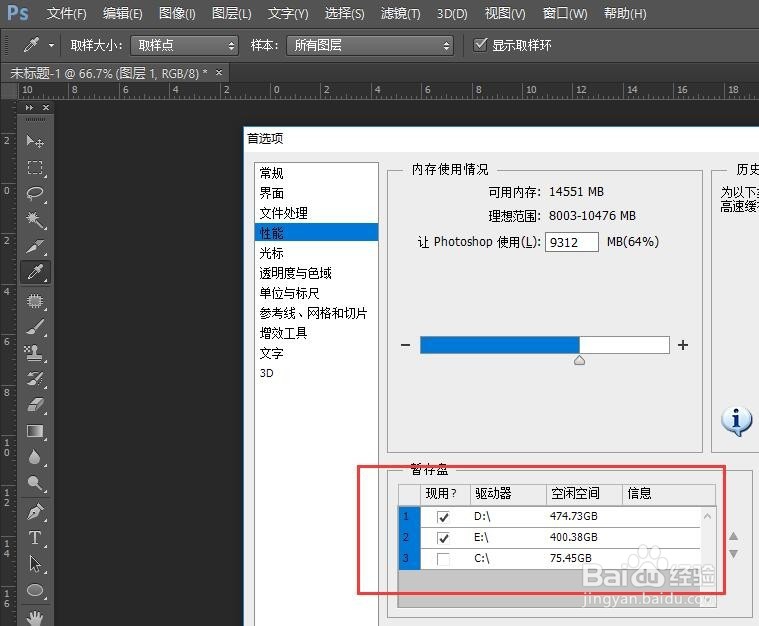Open the 图像(I) menu
759x626 pixels.
pos(177,14)
